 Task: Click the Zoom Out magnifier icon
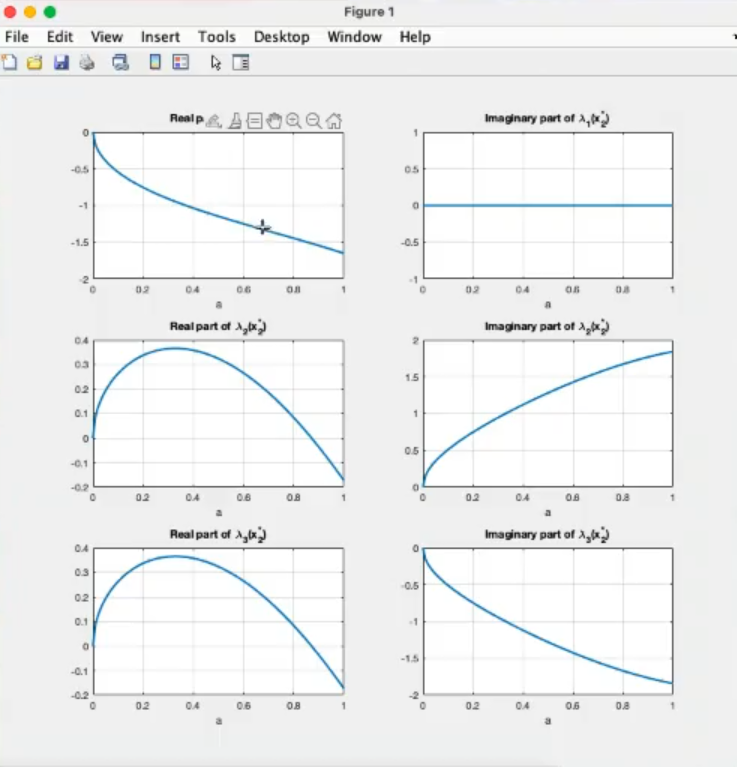314,121
